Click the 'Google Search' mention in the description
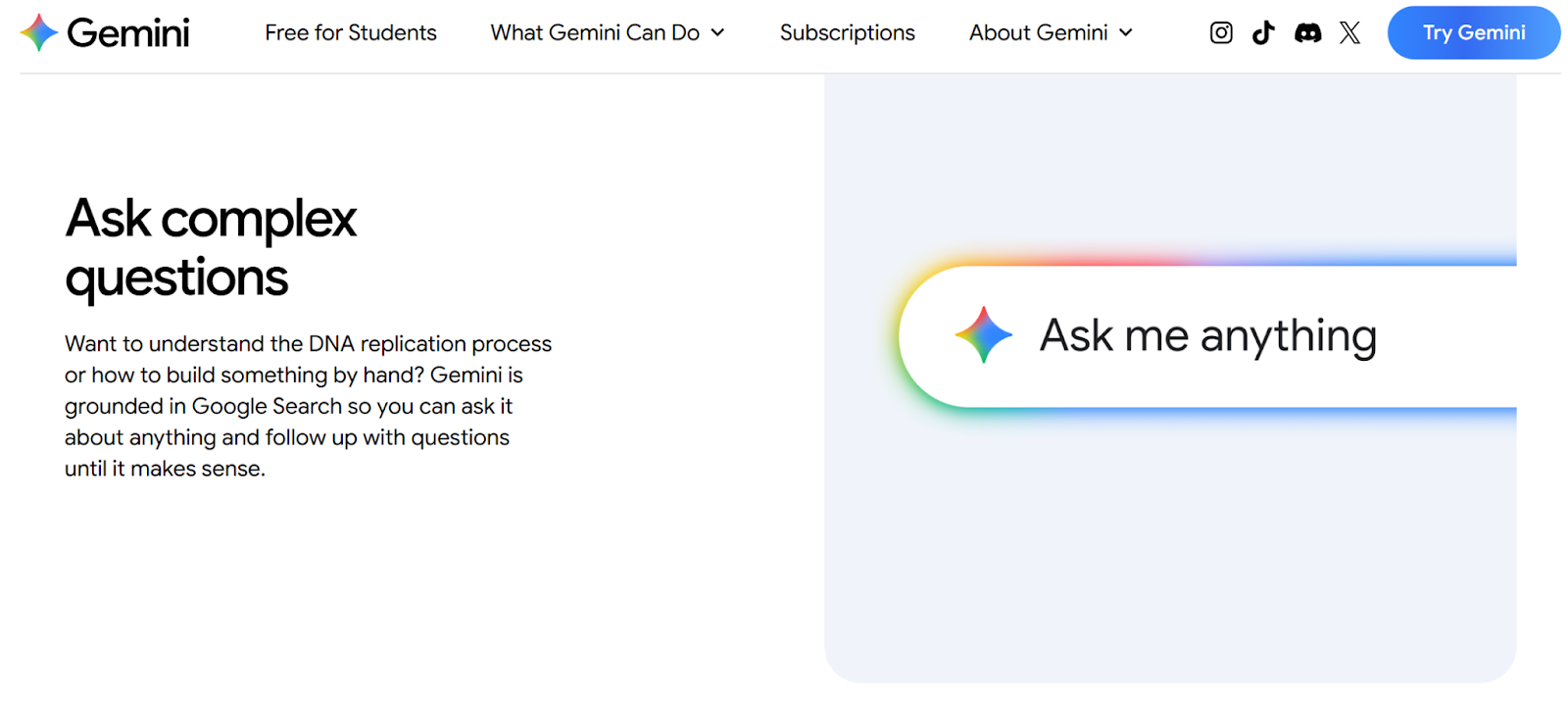The width and height of the screenshot is (1568, 704). coord(265,406)
